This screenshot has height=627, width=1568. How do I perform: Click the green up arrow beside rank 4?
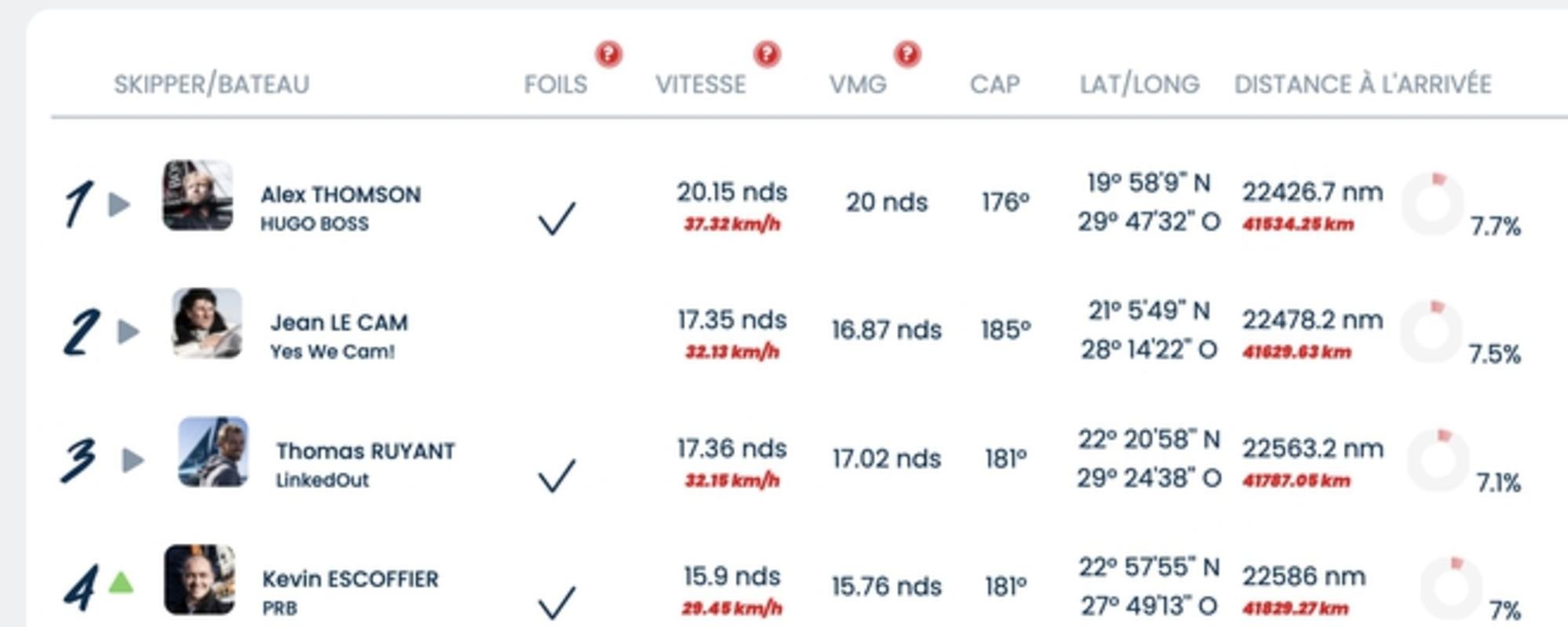(121, 582)
